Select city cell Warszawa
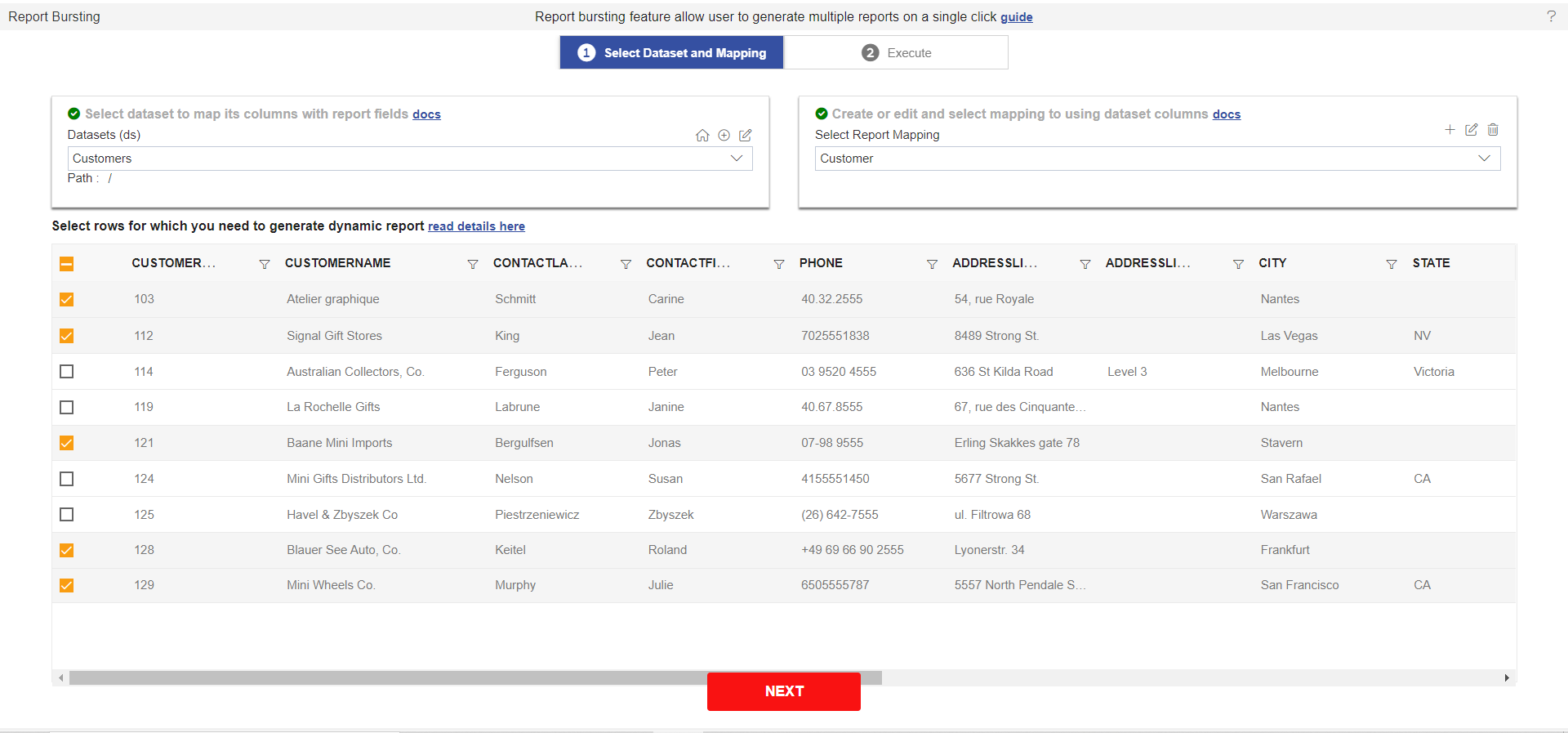This screenshot has width=1568, height=733. (1289, 515)
